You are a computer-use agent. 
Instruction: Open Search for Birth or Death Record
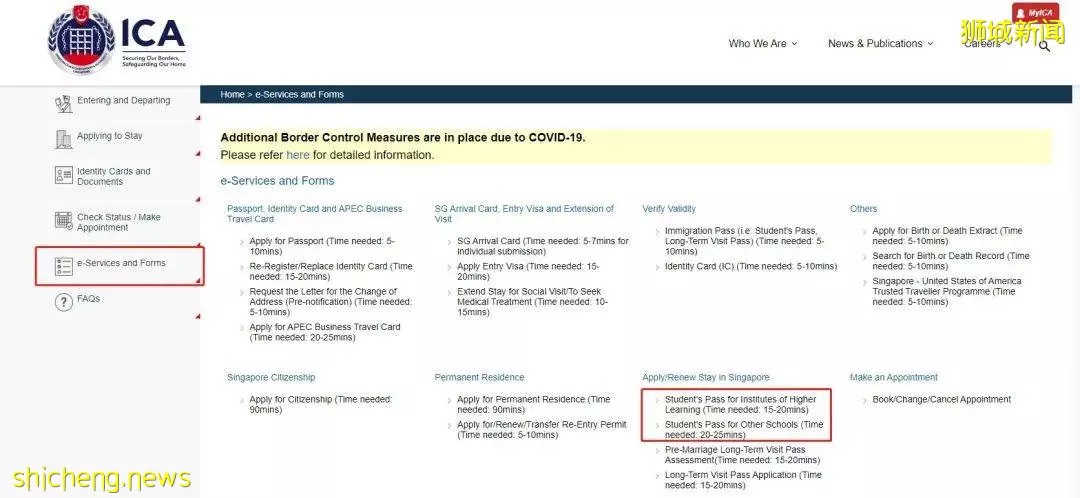pos(951,261)
